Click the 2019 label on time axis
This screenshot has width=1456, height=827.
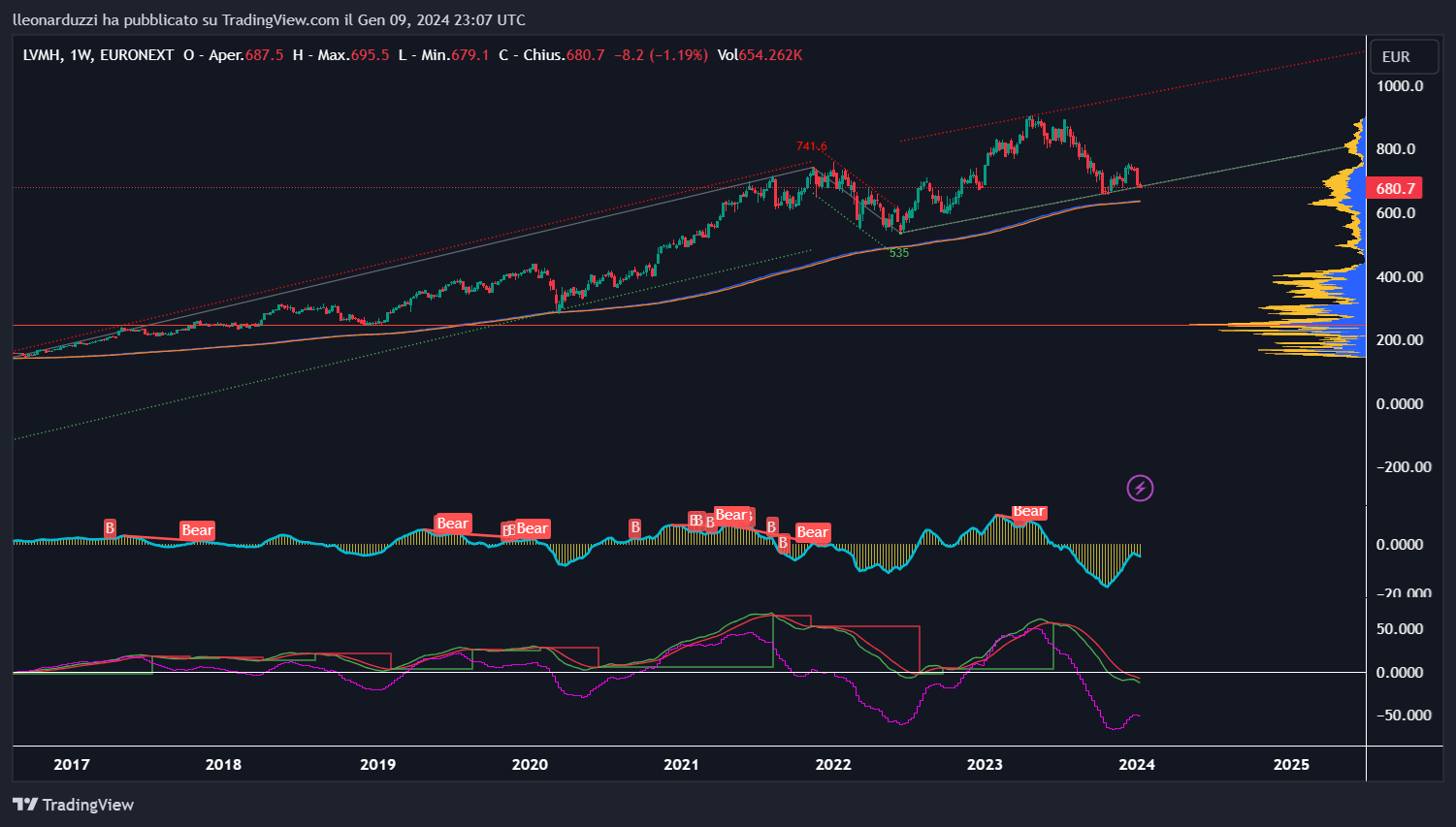377,764
